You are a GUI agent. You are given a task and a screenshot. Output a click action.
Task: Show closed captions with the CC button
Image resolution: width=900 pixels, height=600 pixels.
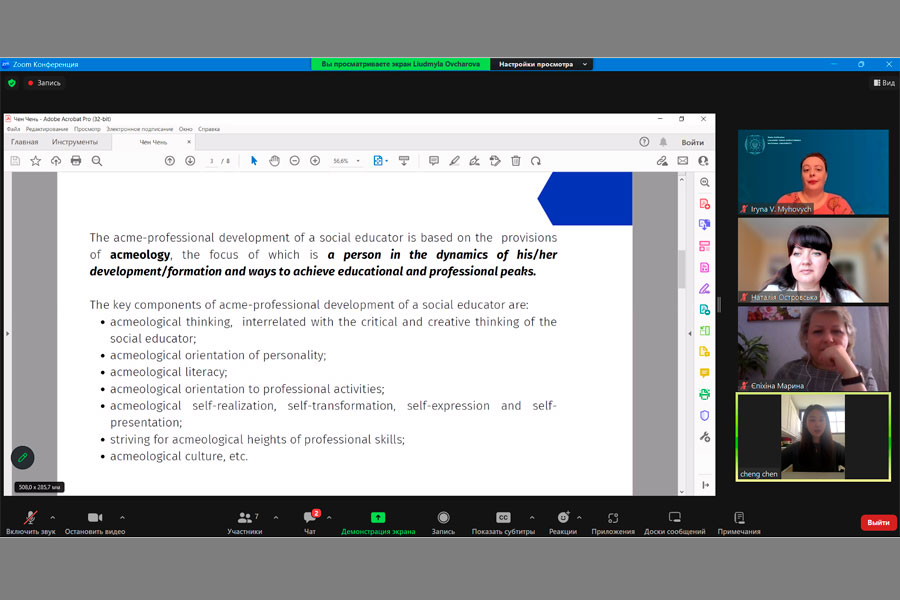[503, 518]
